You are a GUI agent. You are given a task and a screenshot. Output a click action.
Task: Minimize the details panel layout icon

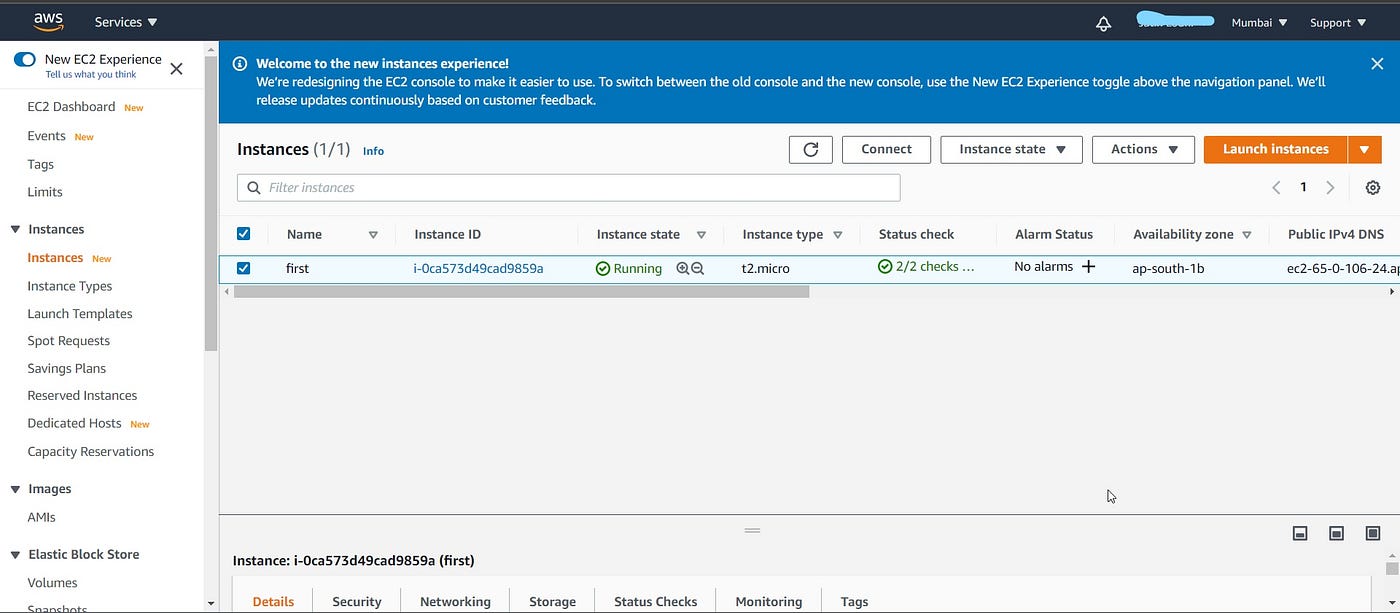(1300, 533)
